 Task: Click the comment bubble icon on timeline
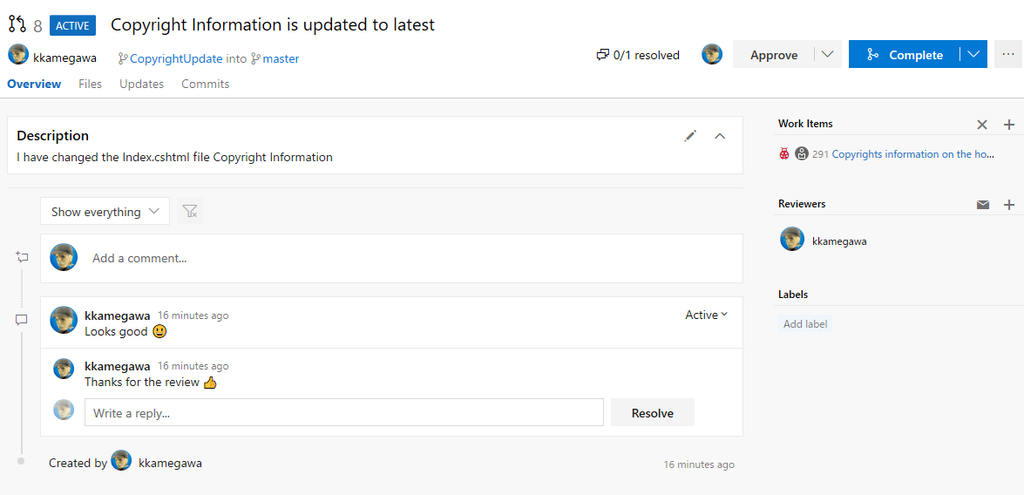(21, 320)
